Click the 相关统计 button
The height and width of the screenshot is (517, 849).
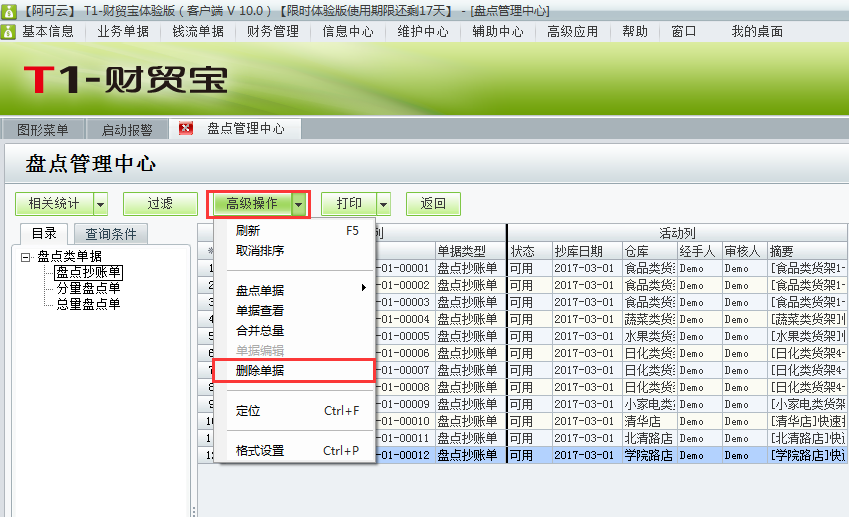pos(54,204)
